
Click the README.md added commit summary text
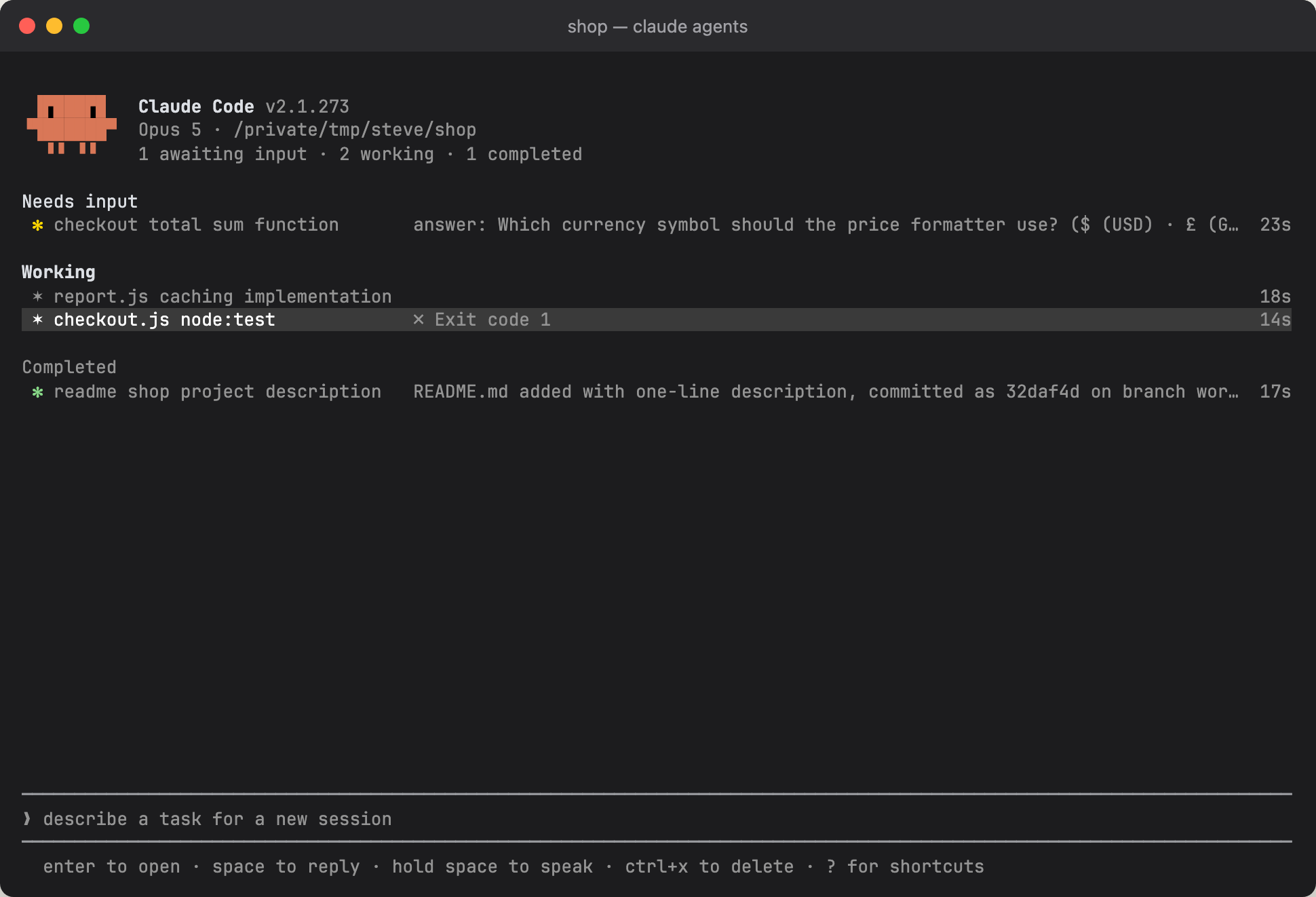[826, 392]
